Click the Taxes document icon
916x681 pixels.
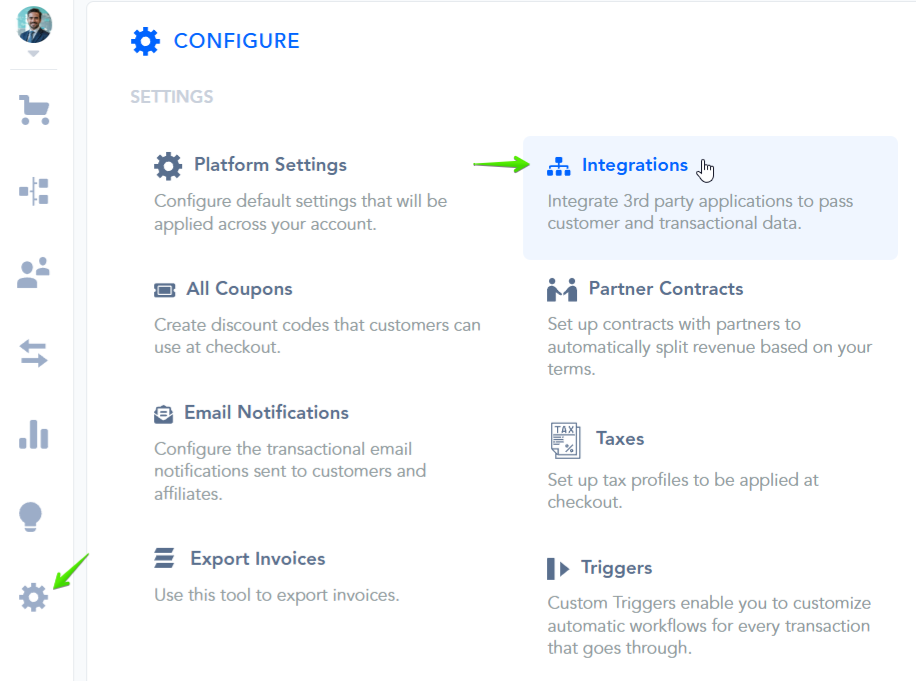click(565, 440)
